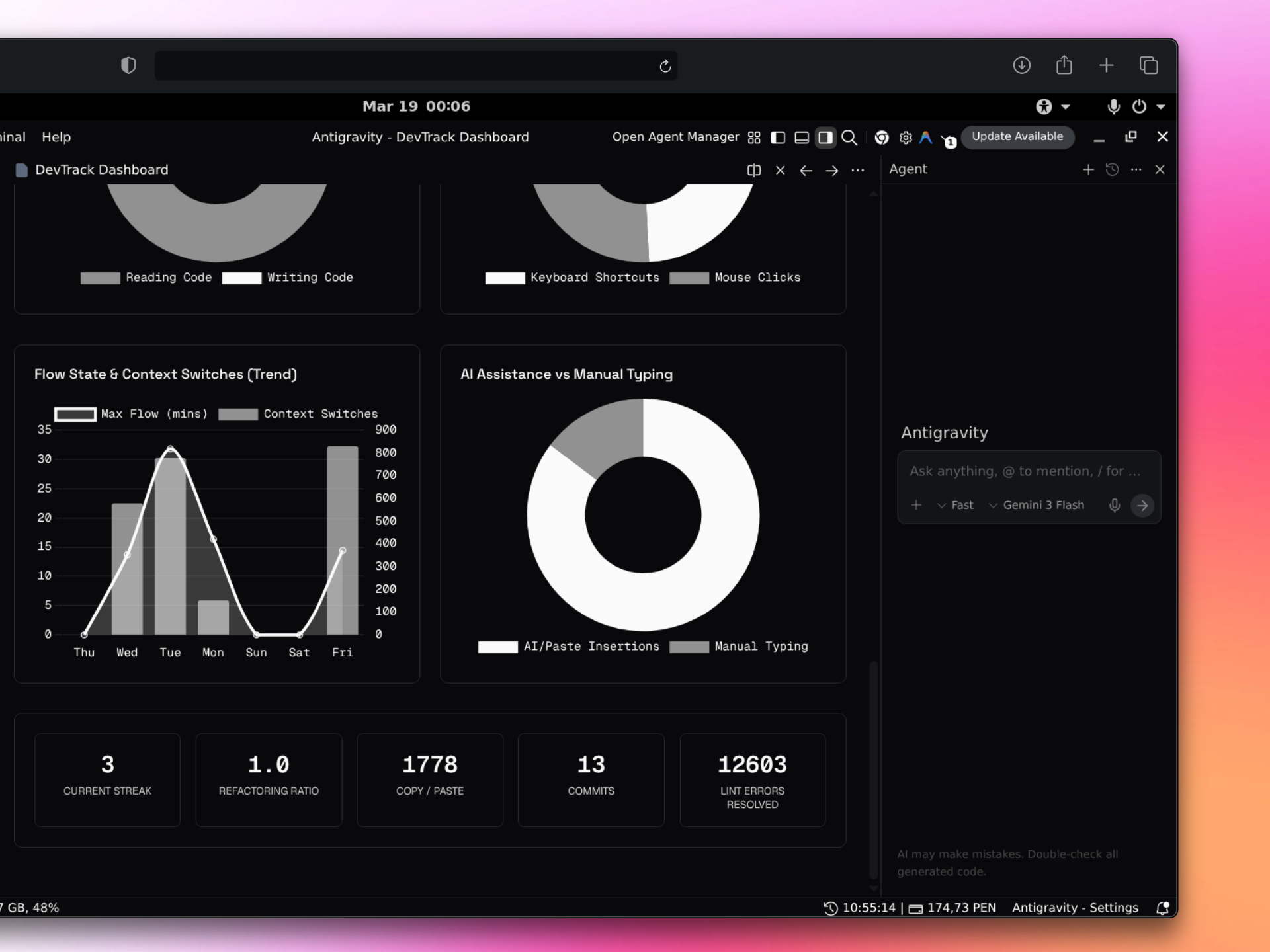Click the Gemini Antigravity logo icon
The height and width of the screenshot is (952, 1270).
tap(926, 138)
